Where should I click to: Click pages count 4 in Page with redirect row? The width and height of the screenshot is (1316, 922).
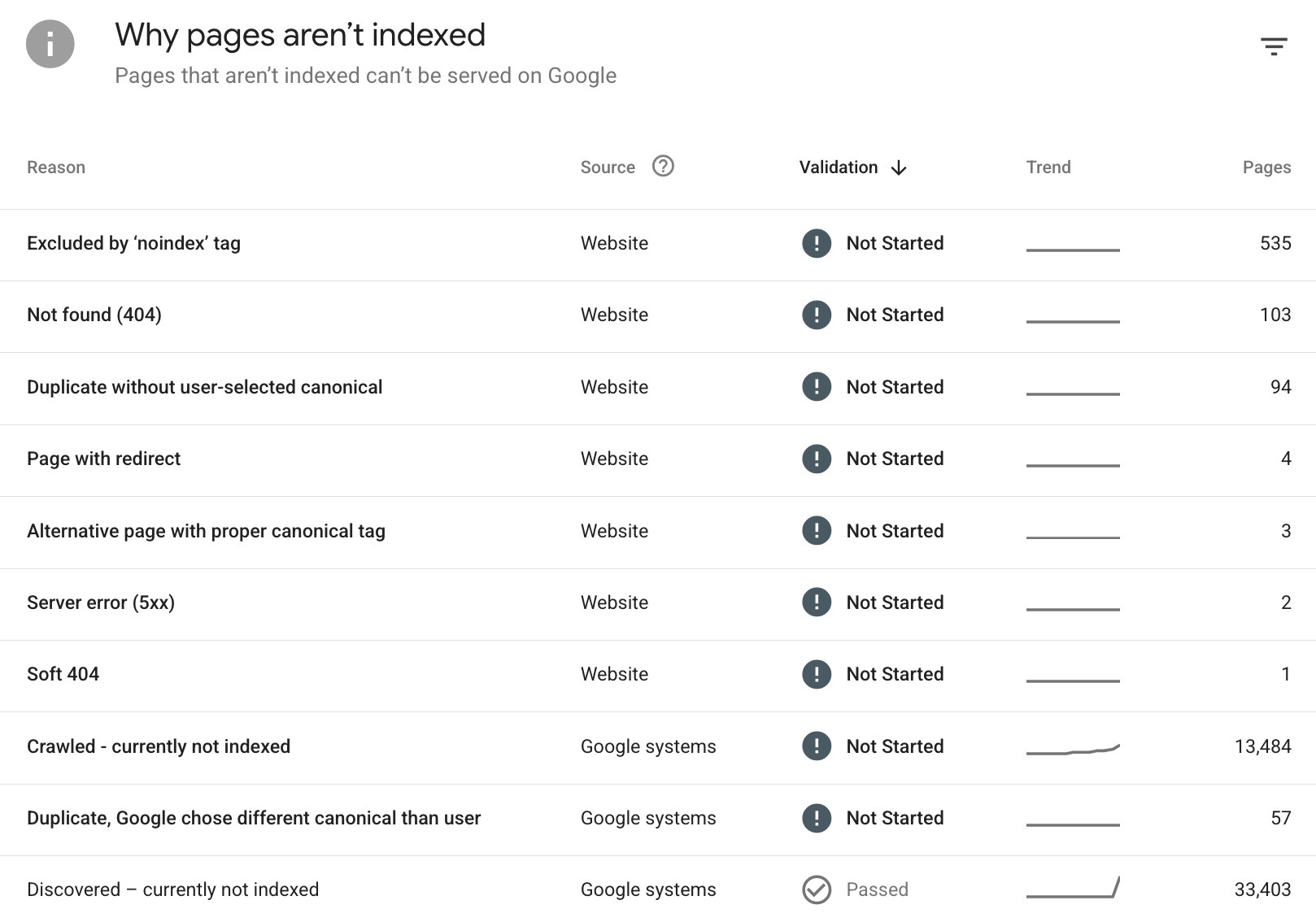pos(1286,459)
